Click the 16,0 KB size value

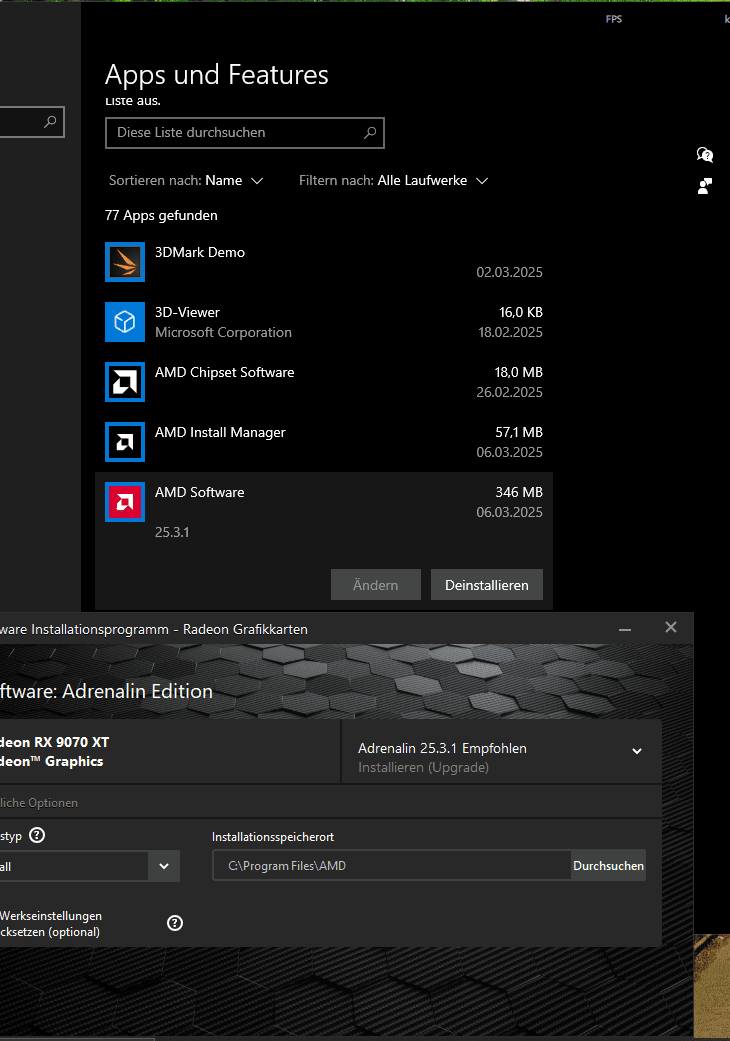[521, 312]
